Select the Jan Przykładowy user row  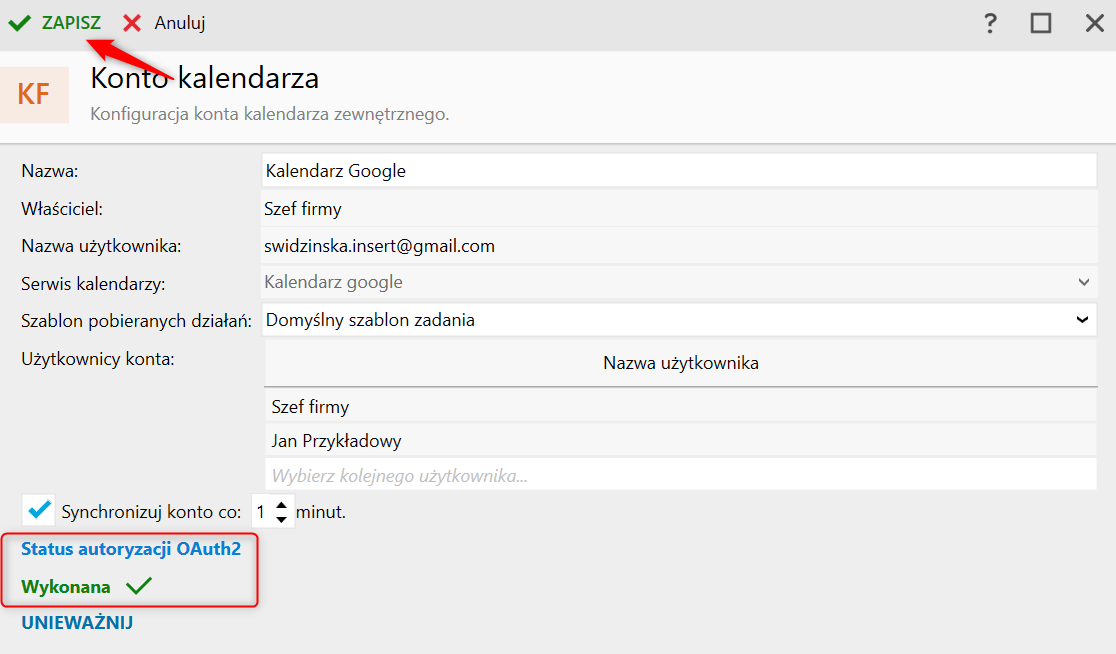coord(680,440)
